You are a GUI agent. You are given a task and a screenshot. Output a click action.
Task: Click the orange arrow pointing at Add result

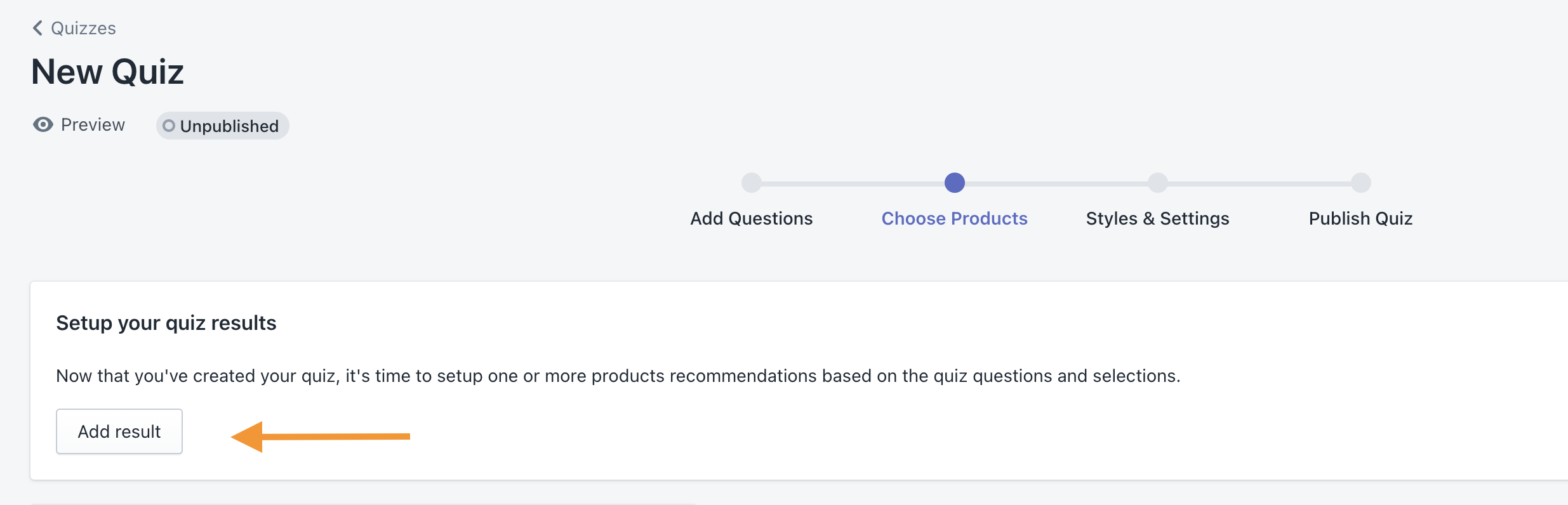coord(321,436)
